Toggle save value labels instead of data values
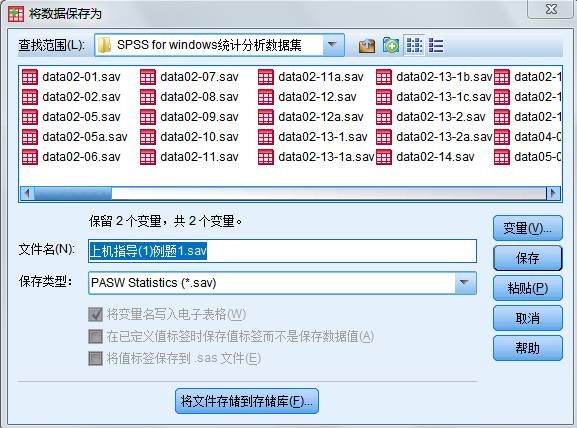The height and width of the screenshot is (428, 577). point(95,336)
